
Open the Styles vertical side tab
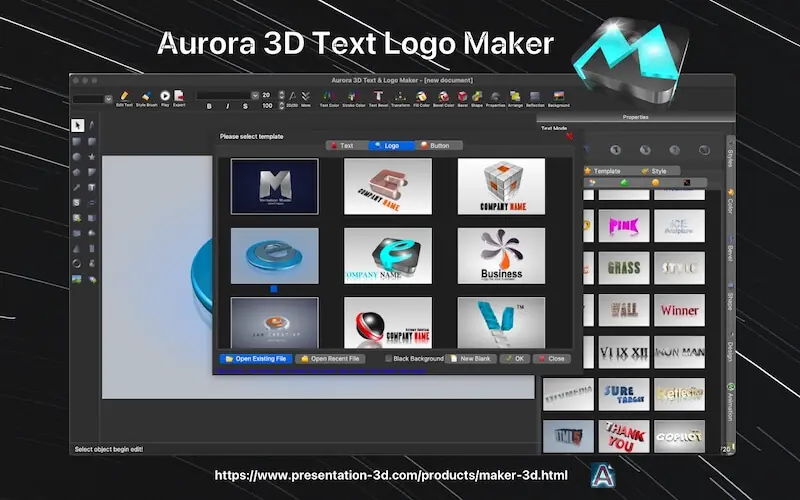coord(730,156)
